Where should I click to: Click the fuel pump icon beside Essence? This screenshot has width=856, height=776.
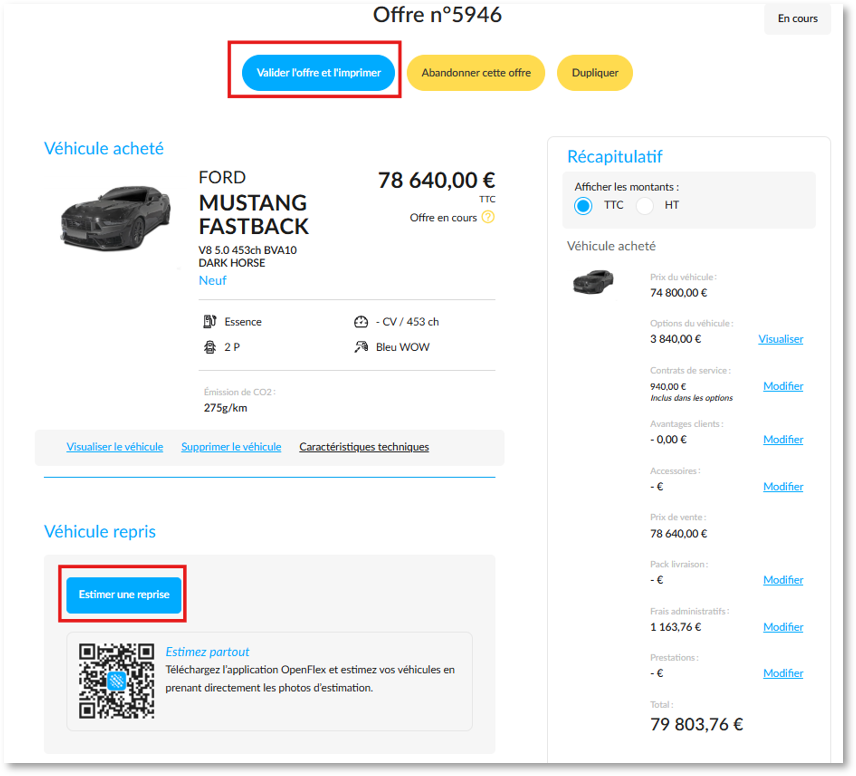210,322
